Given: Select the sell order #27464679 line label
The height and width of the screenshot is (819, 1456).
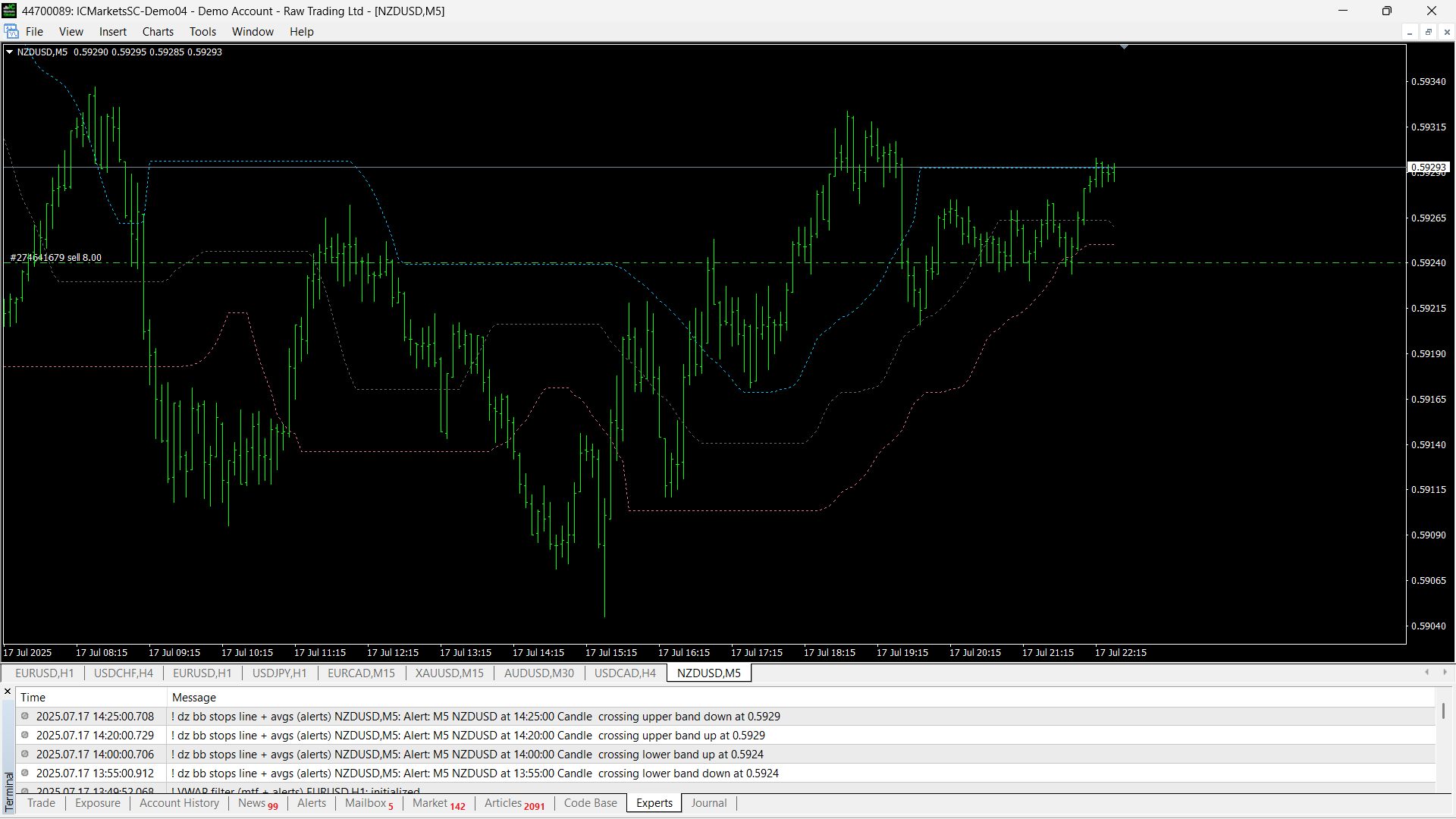Looking at the screenshot, I should click(55, 258).
